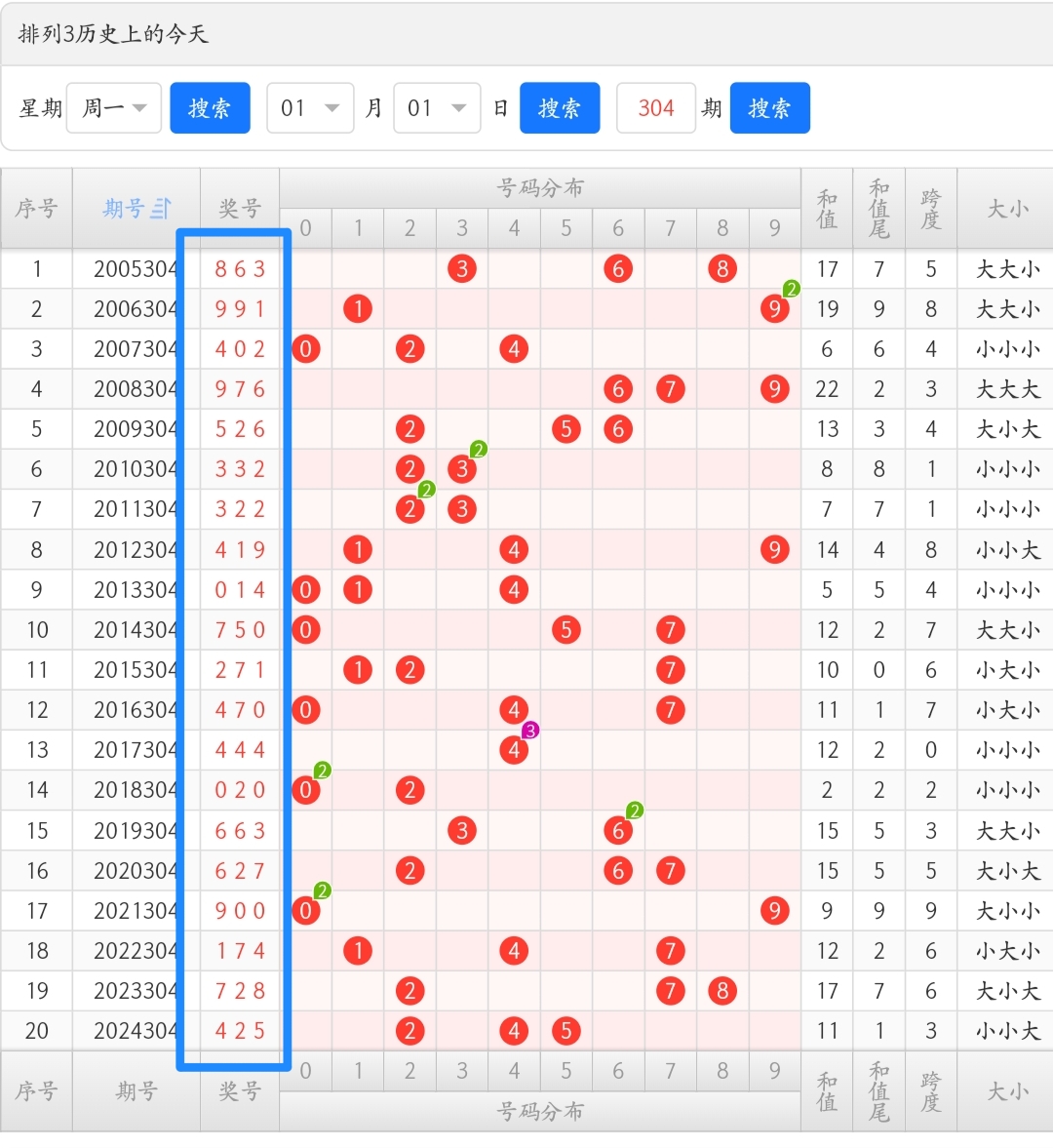This screenshot has width=1053, height=1148.
Task: Click red bubble 9 in row 2012304
Action: pos(774,549)
